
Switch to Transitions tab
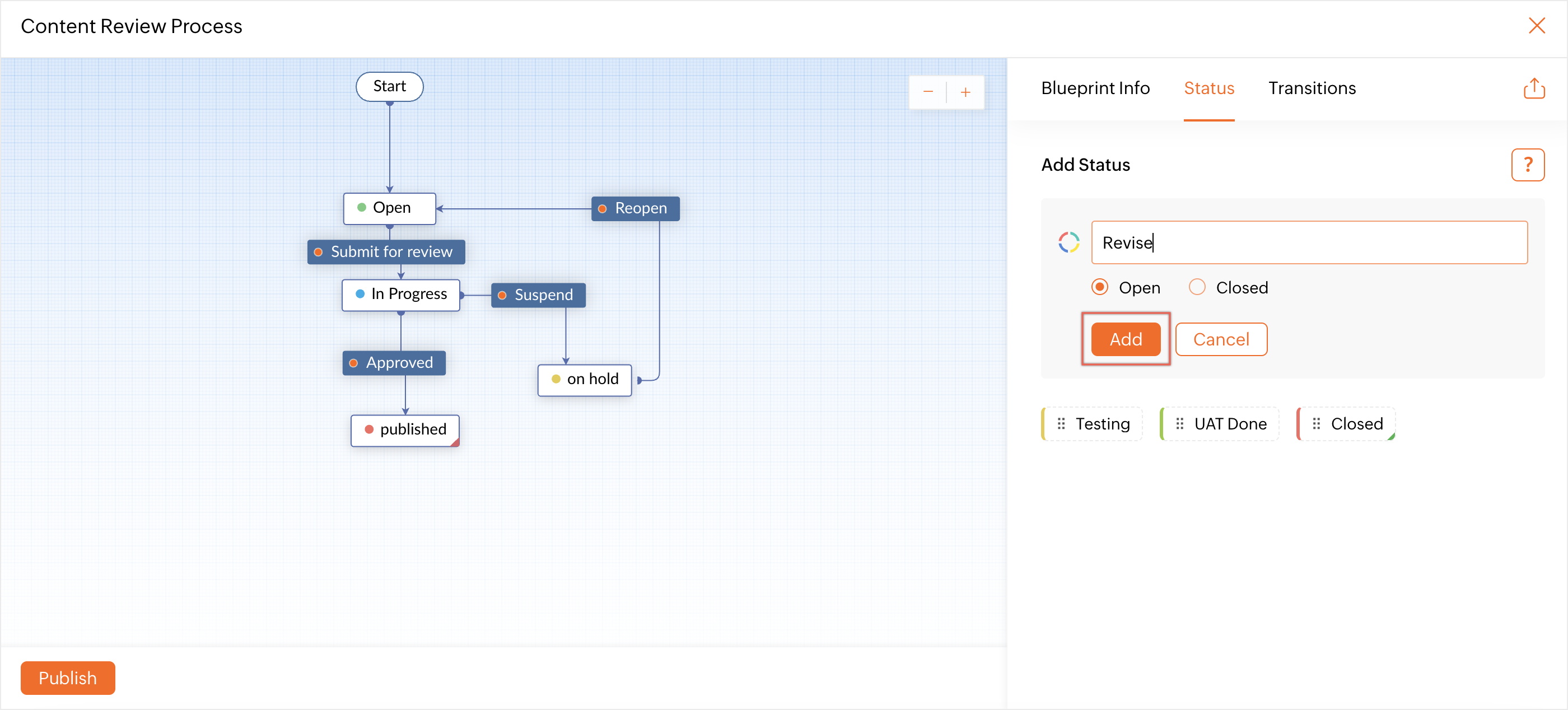point(1312,88)
